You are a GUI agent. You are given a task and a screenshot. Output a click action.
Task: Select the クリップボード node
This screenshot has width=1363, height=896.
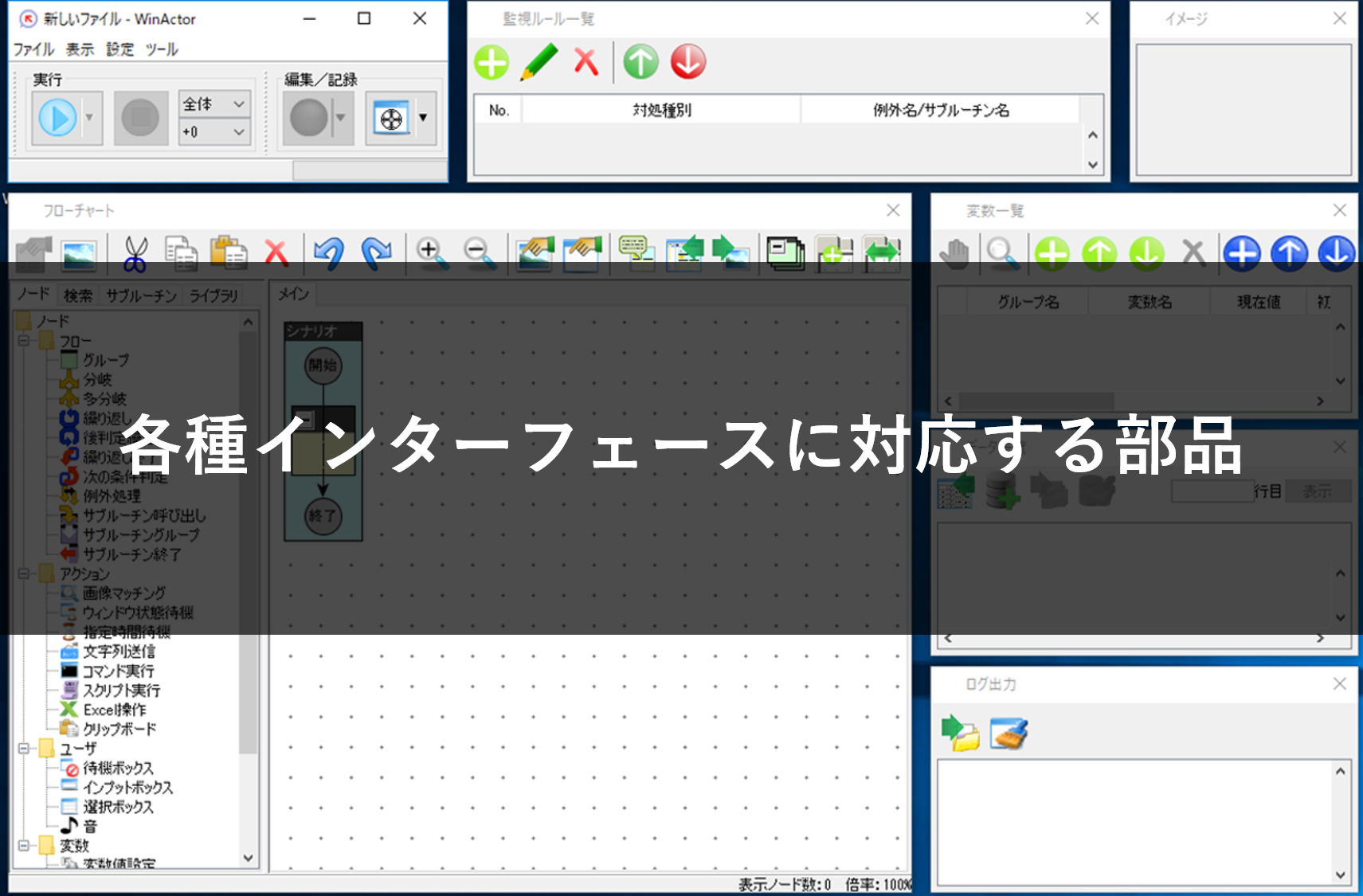119,729
